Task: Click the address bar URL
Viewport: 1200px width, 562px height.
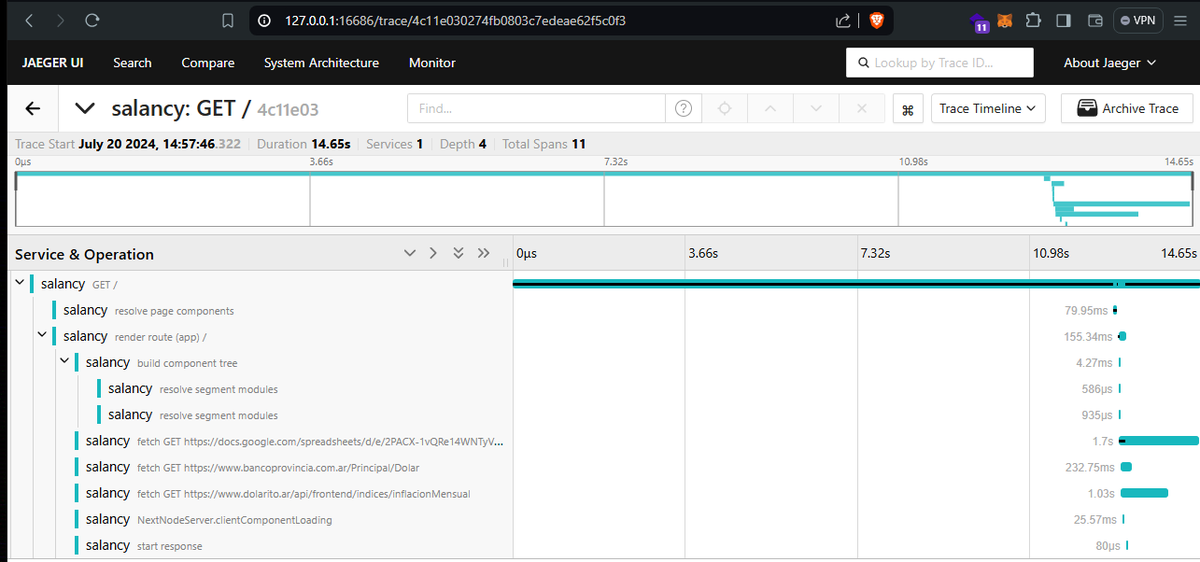Action: [456, 20]
